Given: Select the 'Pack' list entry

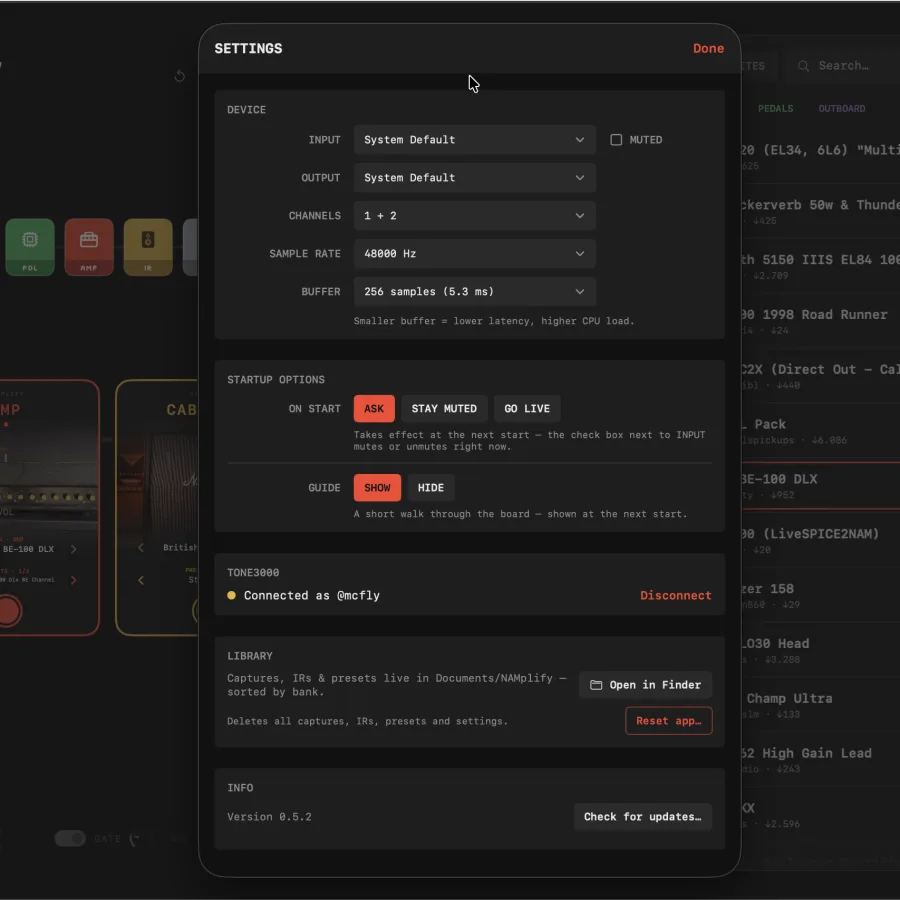Looking at the screenshot, I should (x=820, y=430).
